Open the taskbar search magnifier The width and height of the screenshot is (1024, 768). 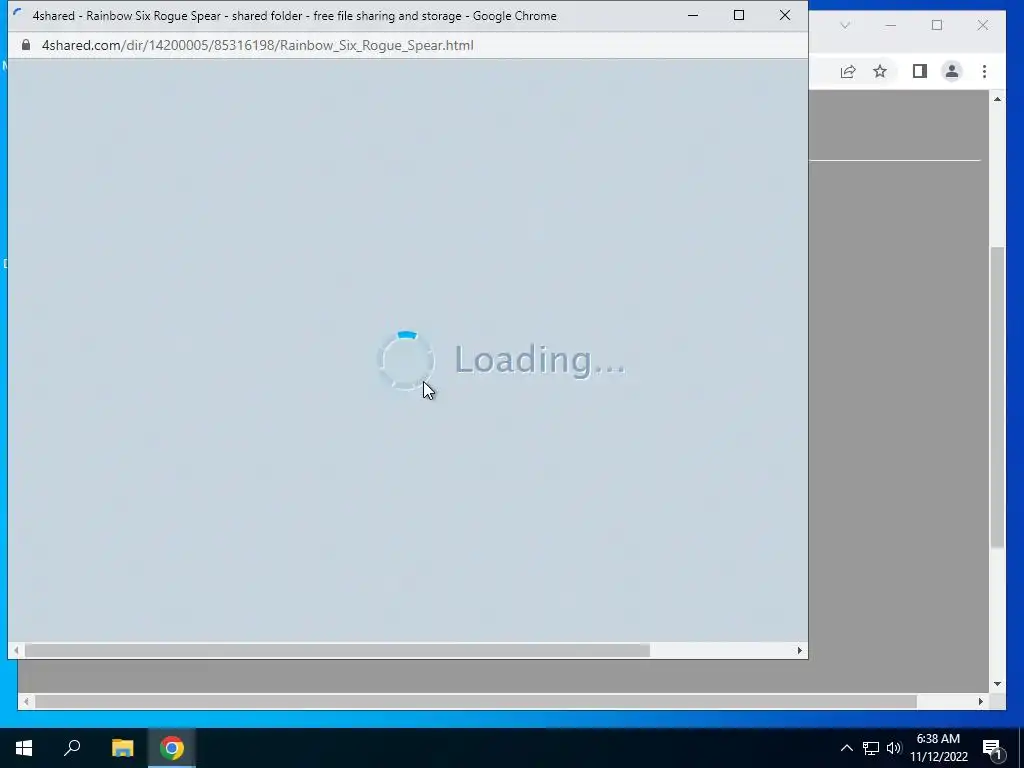click(x=72, y=748)
